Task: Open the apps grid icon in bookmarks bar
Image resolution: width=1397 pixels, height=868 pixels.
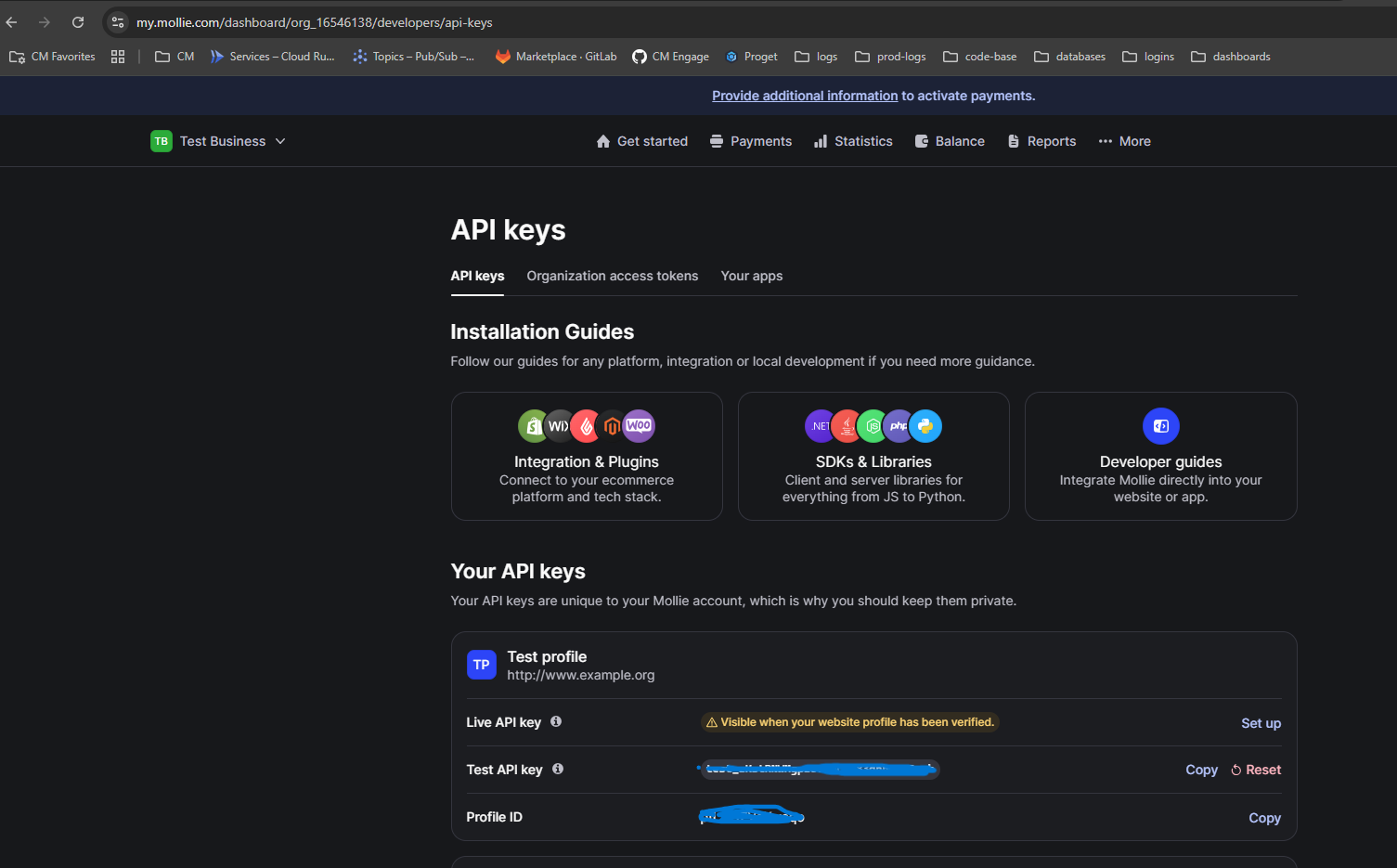Action: coord(118,57)
